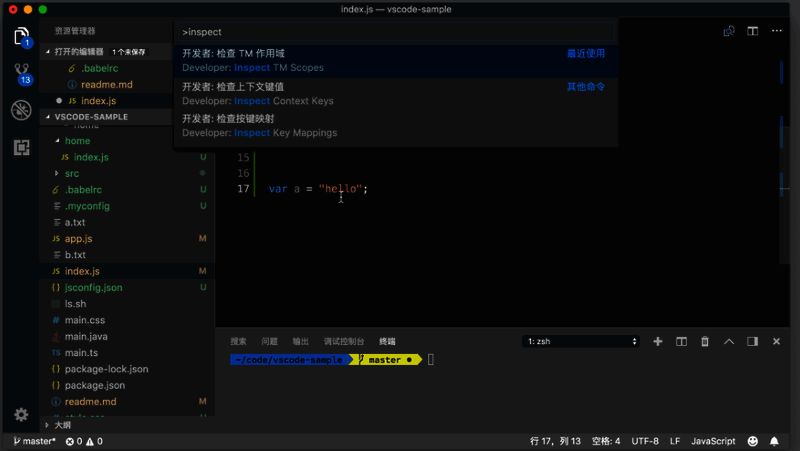Click the open changes icon in editor toolbar
This screenshot has width=800, height=451.
(x=729, y=31)
